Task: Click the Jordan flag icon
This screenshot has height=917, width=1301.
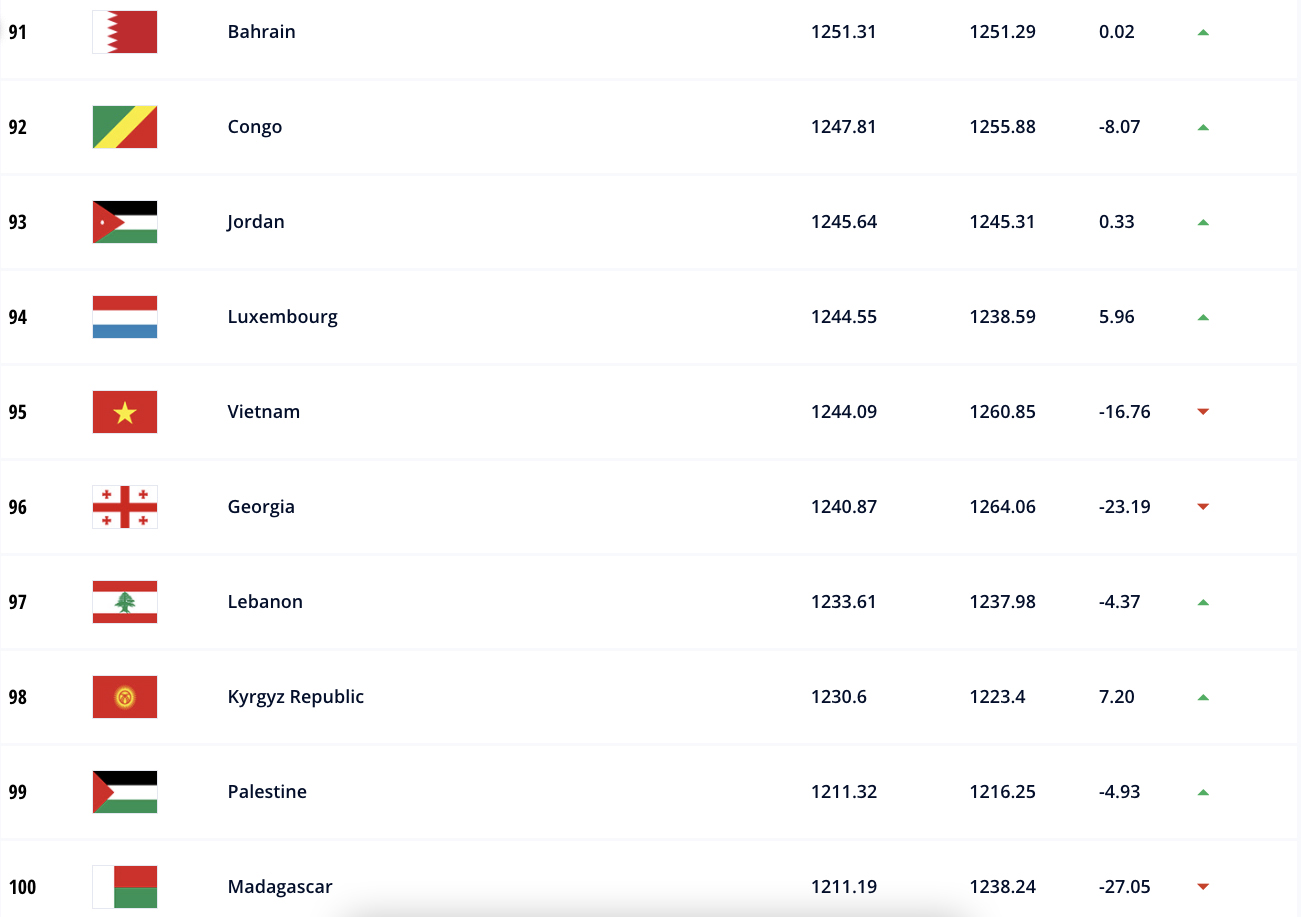Action: tap(125, 222)
